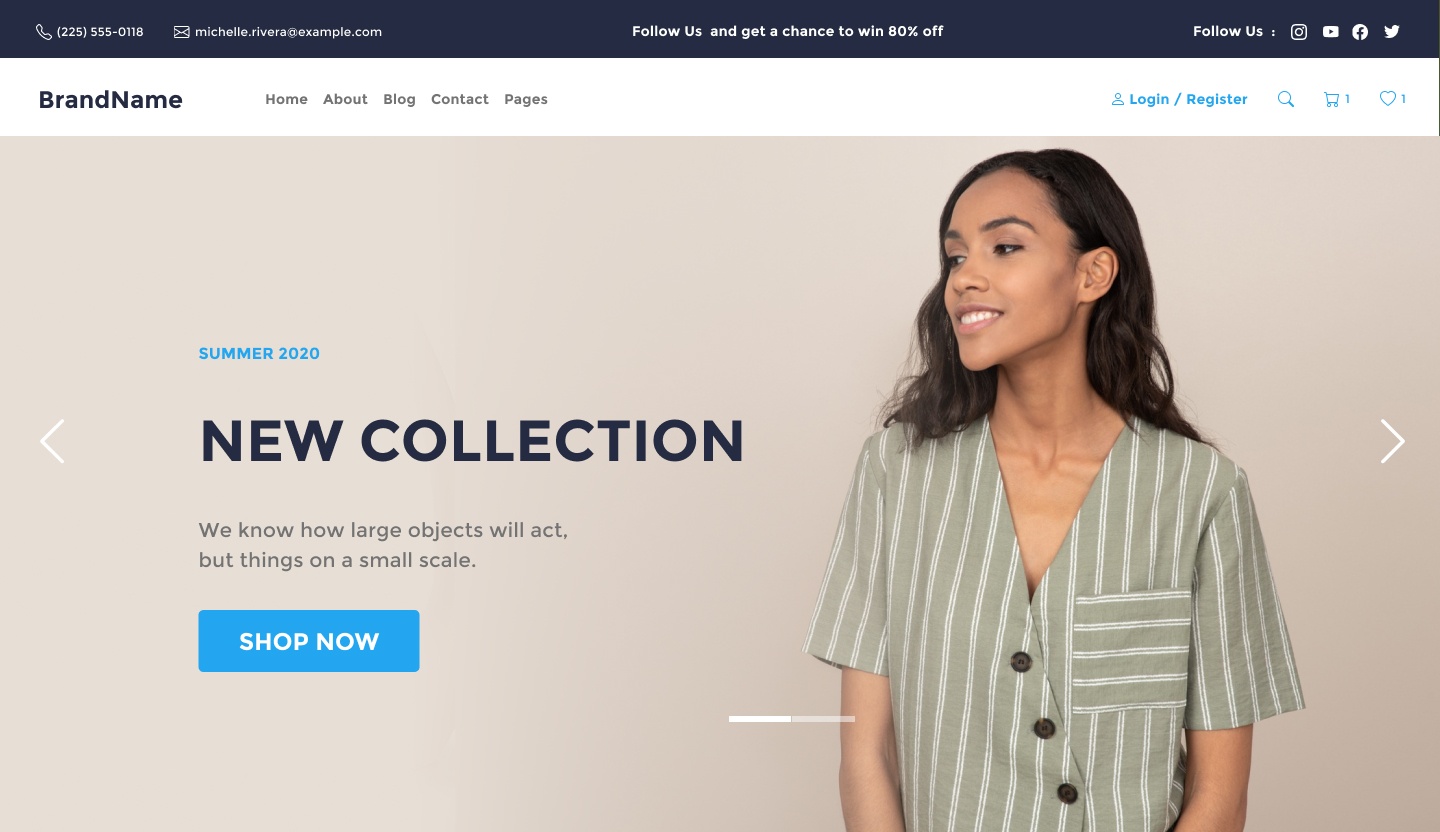Screen dimensions: 1440x832
Task: Open the Contact nav link
Action: (x=460, y=99)
